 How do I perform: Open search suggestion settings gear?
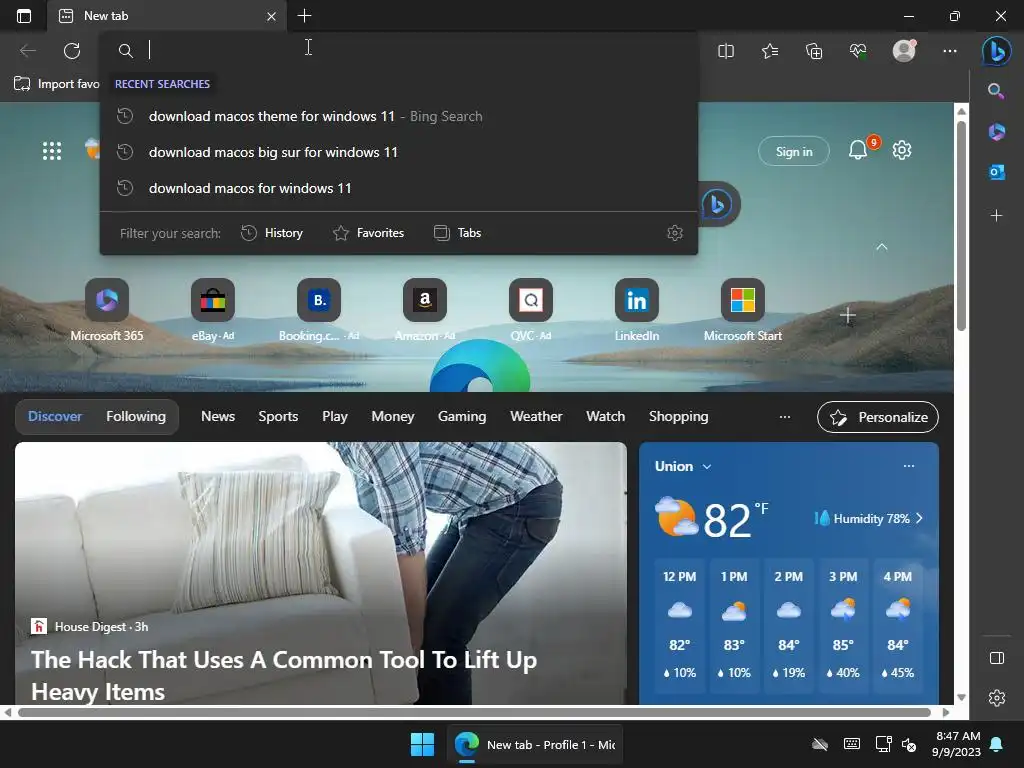coord(675,233)
